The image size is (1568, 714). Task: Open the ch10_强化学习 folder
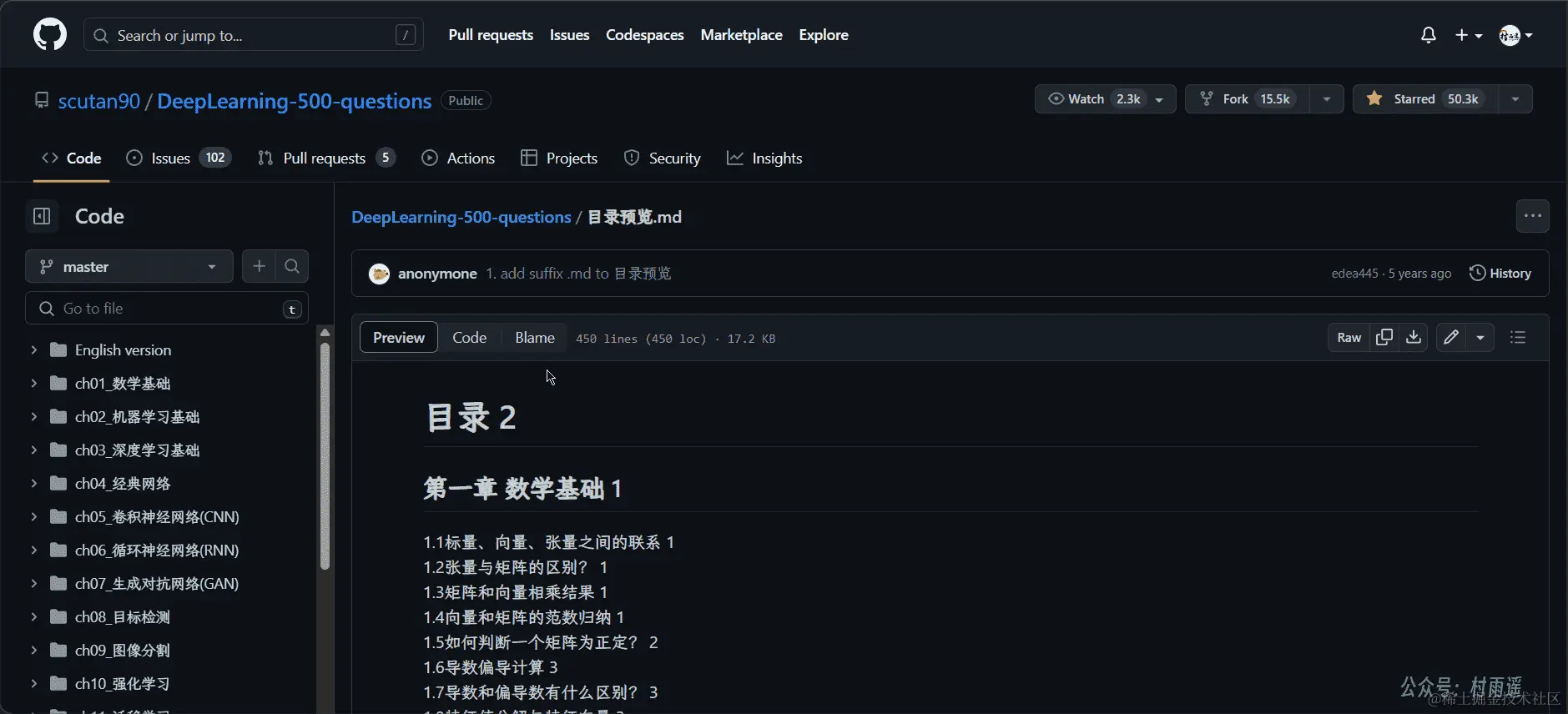pyautogui.click(x=122, y=683)
